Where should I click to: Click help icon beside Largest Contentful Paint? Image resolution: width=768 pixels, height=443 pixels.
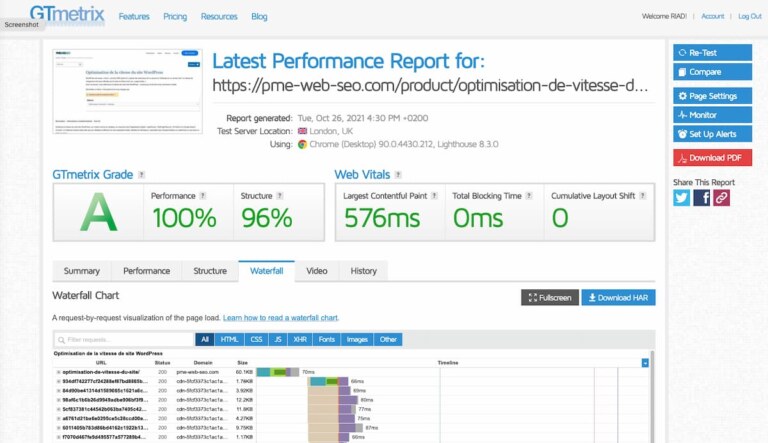(x=434, y=196)
